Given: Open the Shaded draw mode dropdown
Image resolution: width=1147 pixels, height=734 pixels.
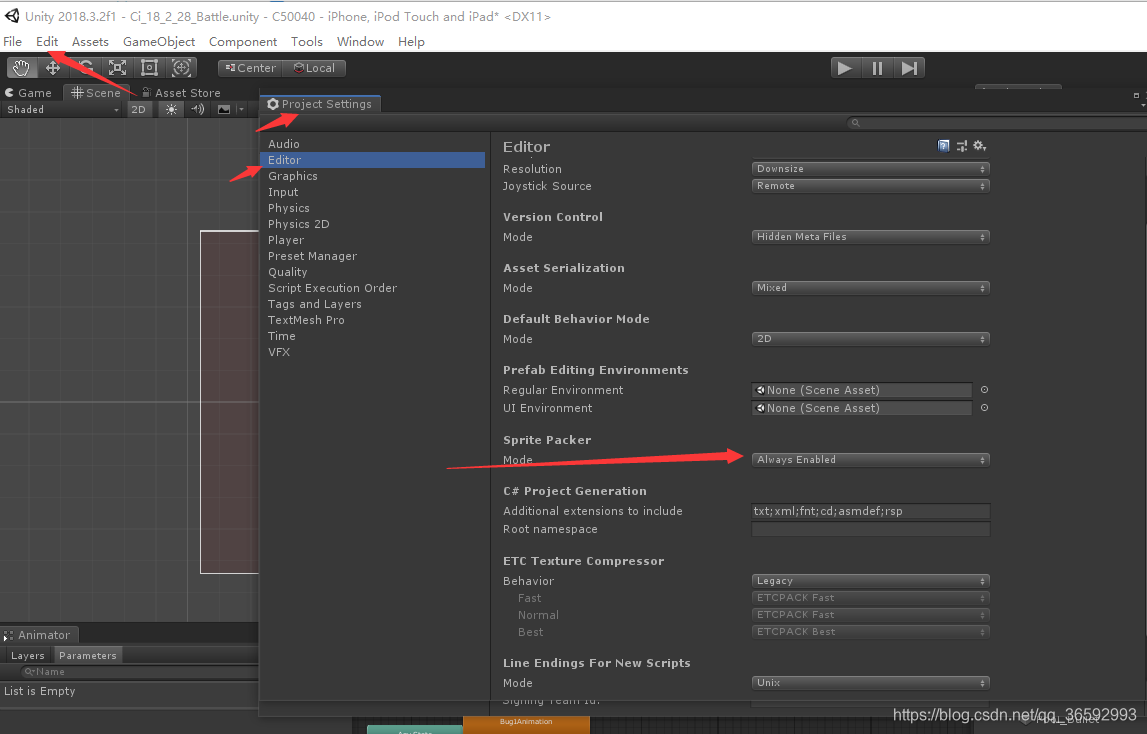Looking at the screenshot, I should coord(62,110).
